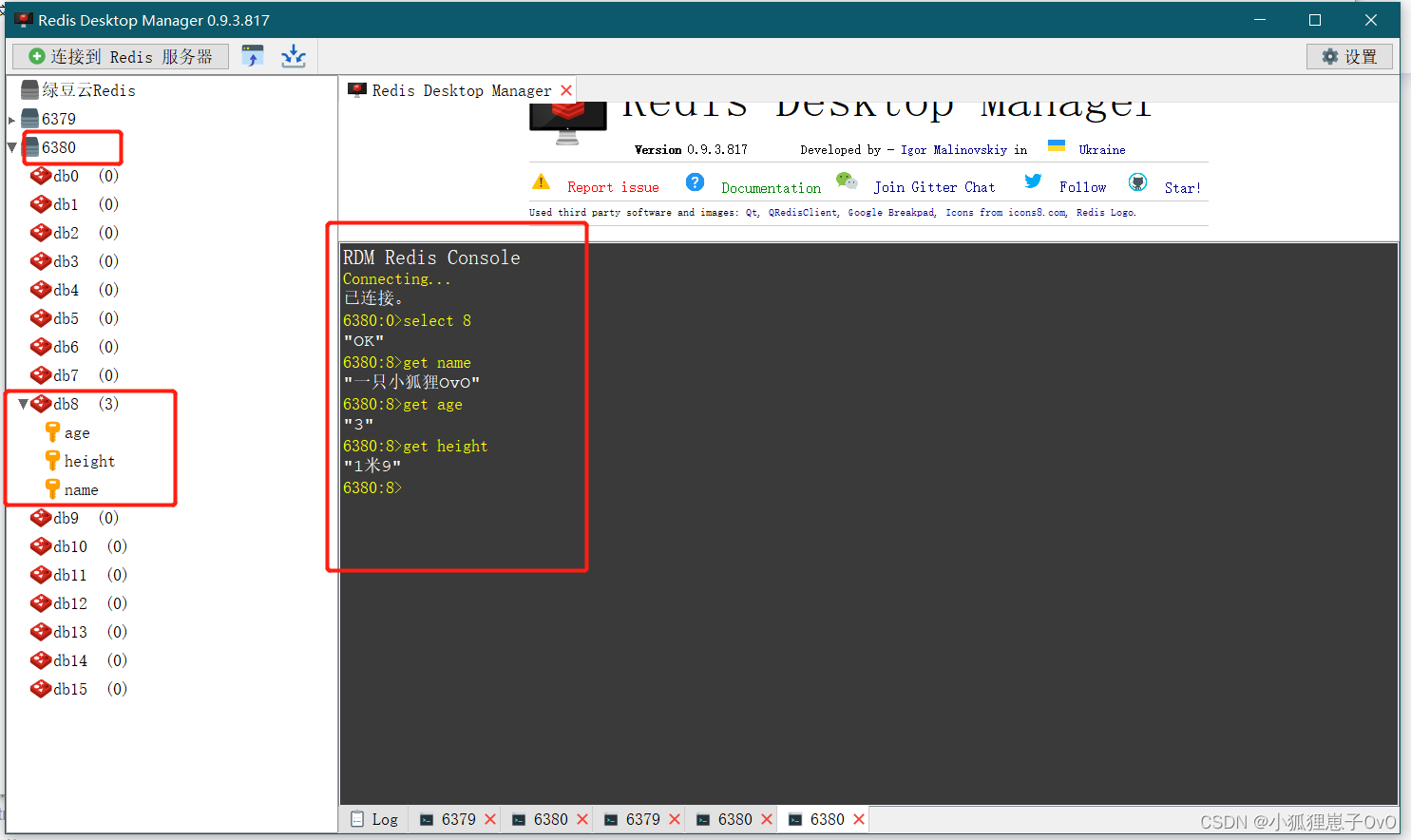Click the db15 database icon
The image size is (1411, 840).
[41, 689]
